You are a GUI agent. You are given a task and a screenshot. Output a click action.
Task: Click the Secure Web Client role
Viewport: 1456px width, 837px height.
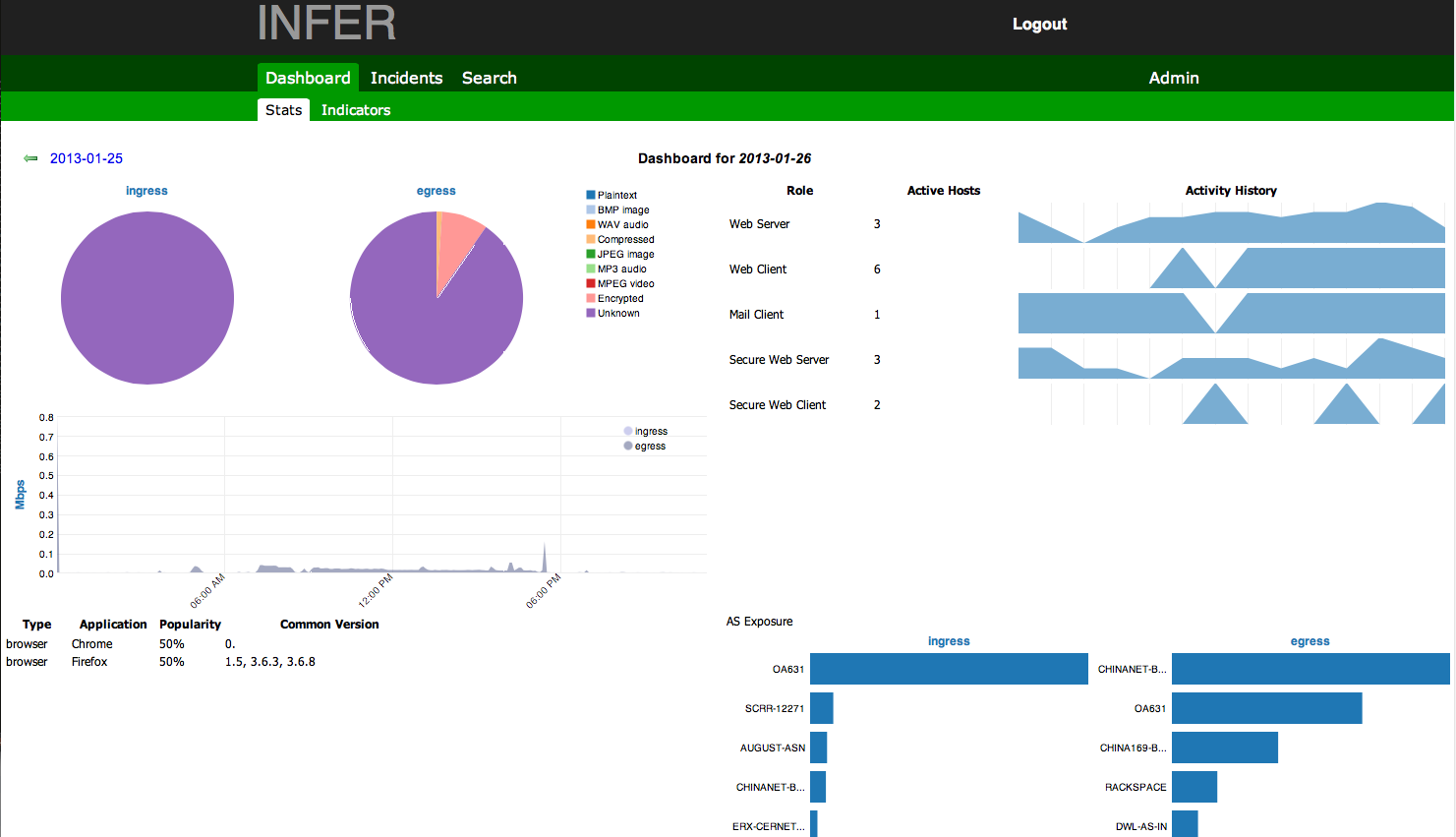[x=777, y=405]
